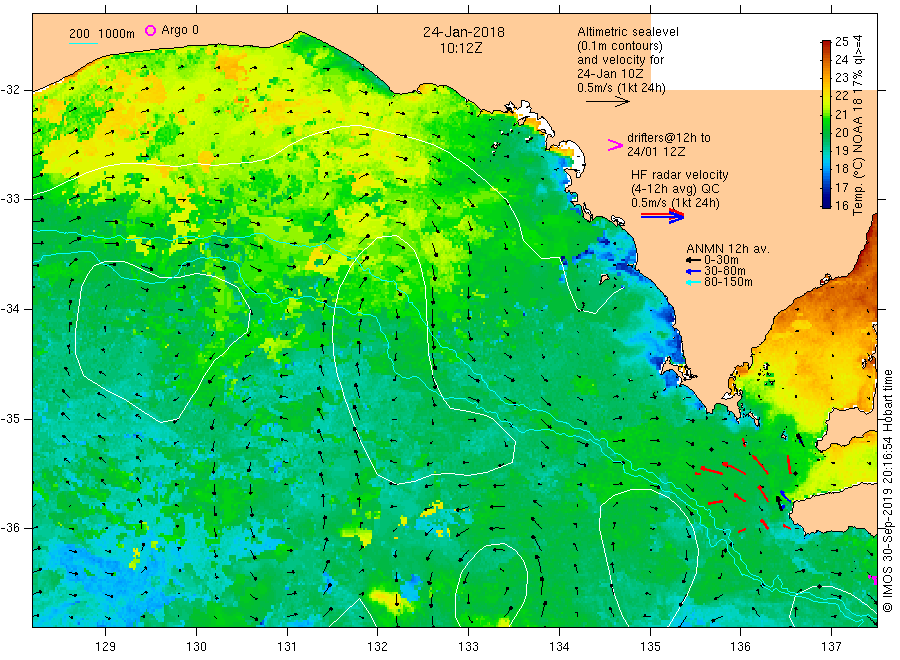Click the colorbar tick label 23
900x660 pixels.
841,77
